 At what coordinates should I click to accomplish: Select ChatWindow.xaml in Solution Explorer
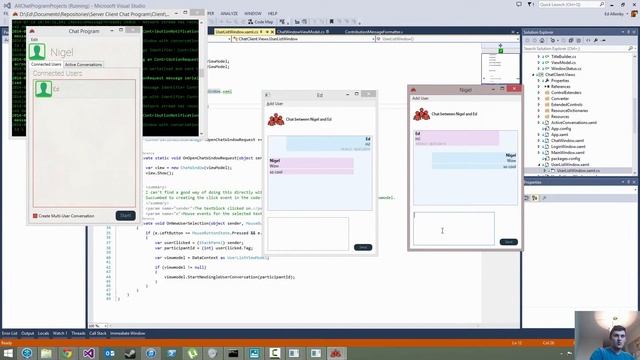[x=567, y=140]
